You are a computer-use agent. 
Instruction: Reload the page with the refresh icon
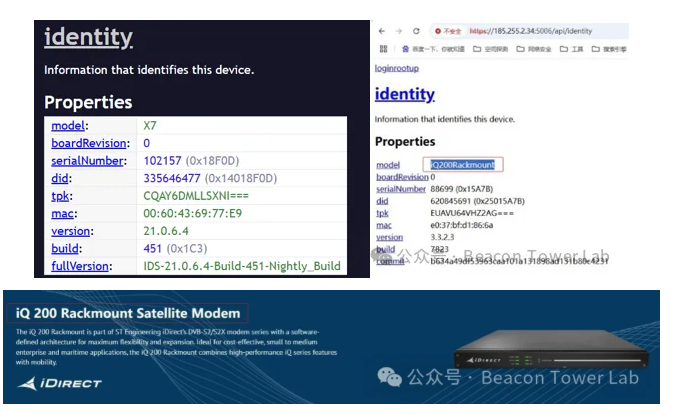pyautogui.click(x=416, y=31)
